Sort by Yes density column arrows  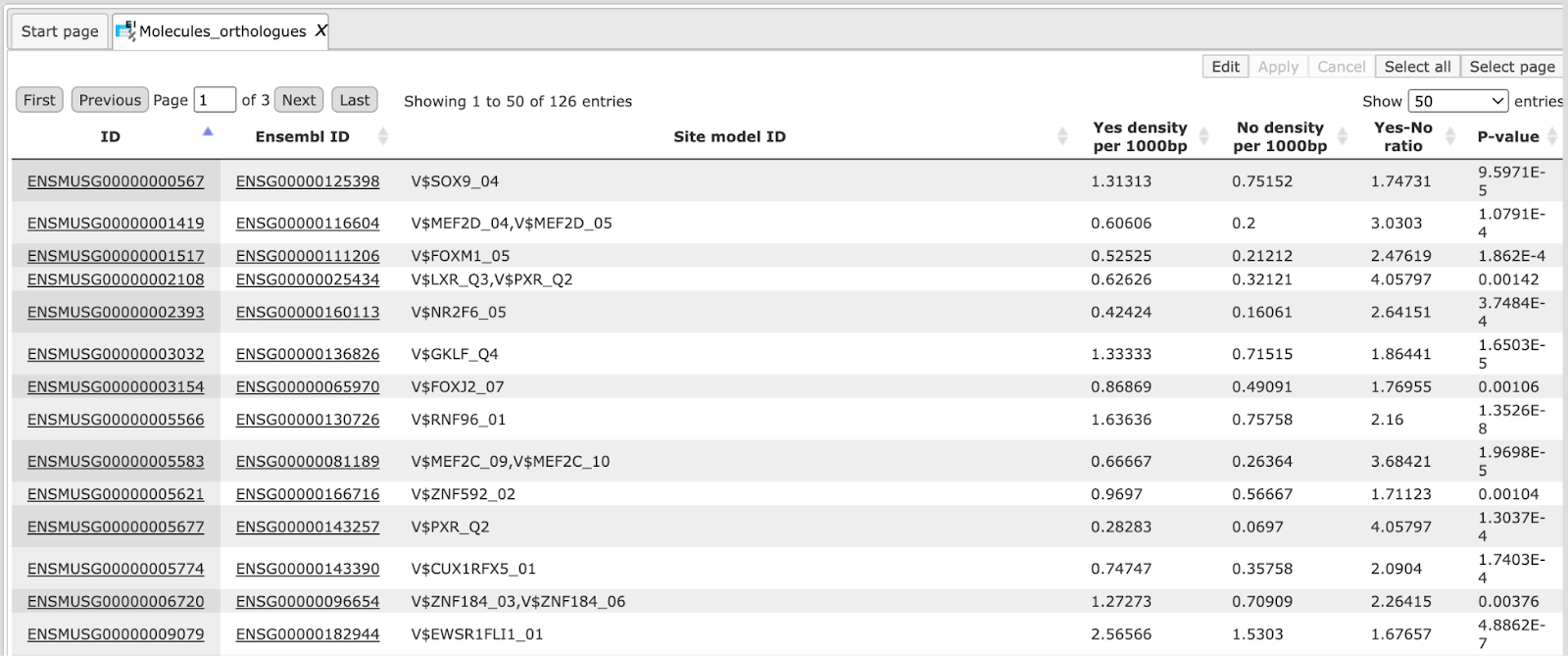pos(1204,136)
